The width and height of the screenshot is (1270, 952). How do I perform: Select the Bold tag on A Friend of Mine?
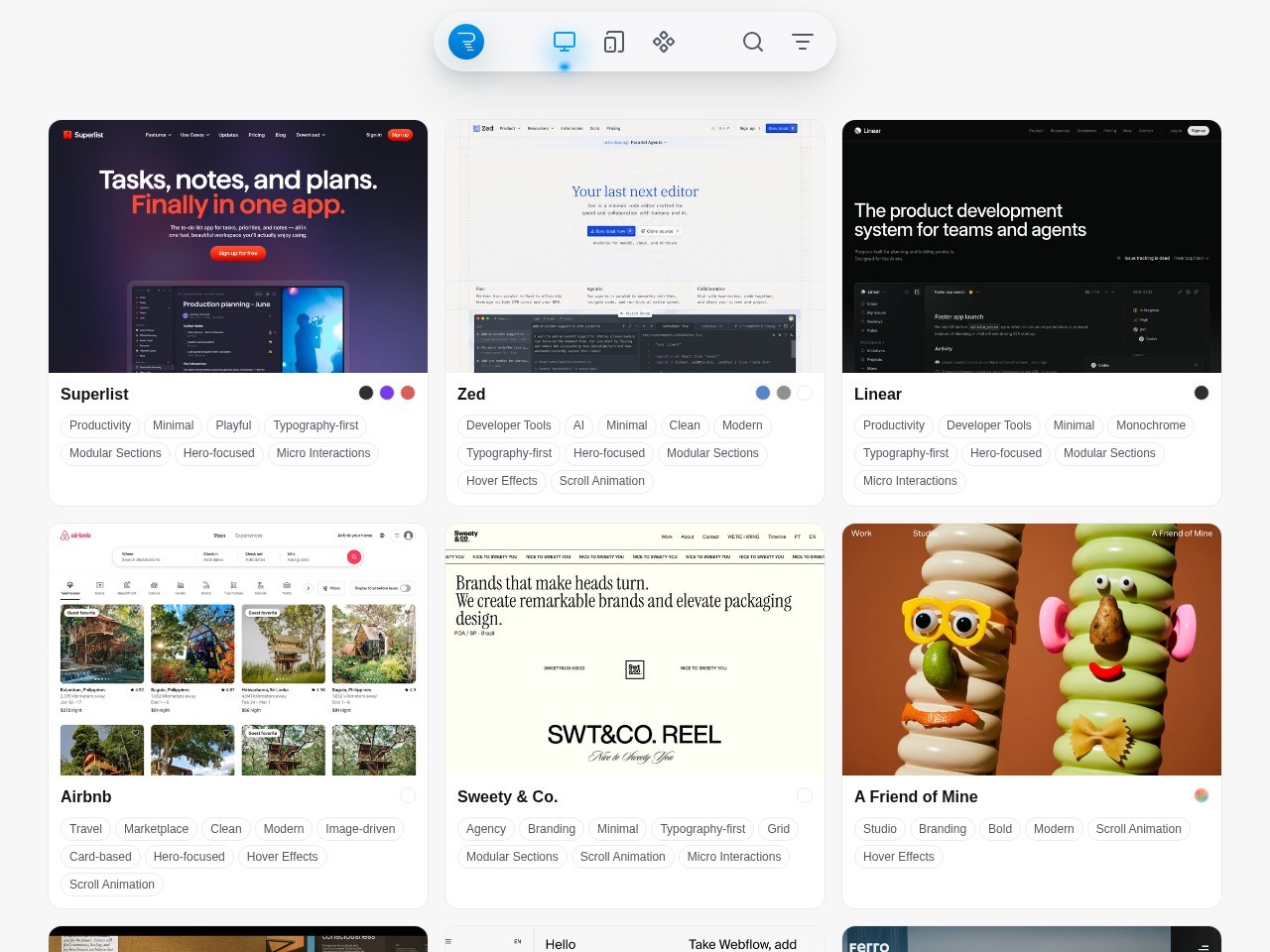(x=1000, y=829)
